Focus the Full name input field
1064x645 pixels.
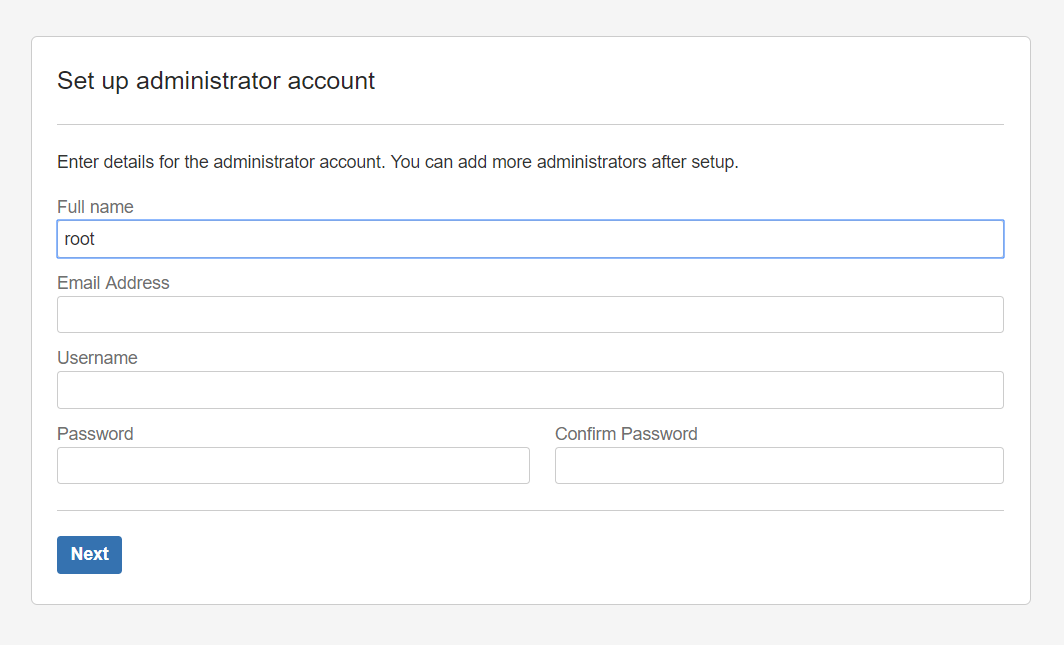(x=530, y=239)
